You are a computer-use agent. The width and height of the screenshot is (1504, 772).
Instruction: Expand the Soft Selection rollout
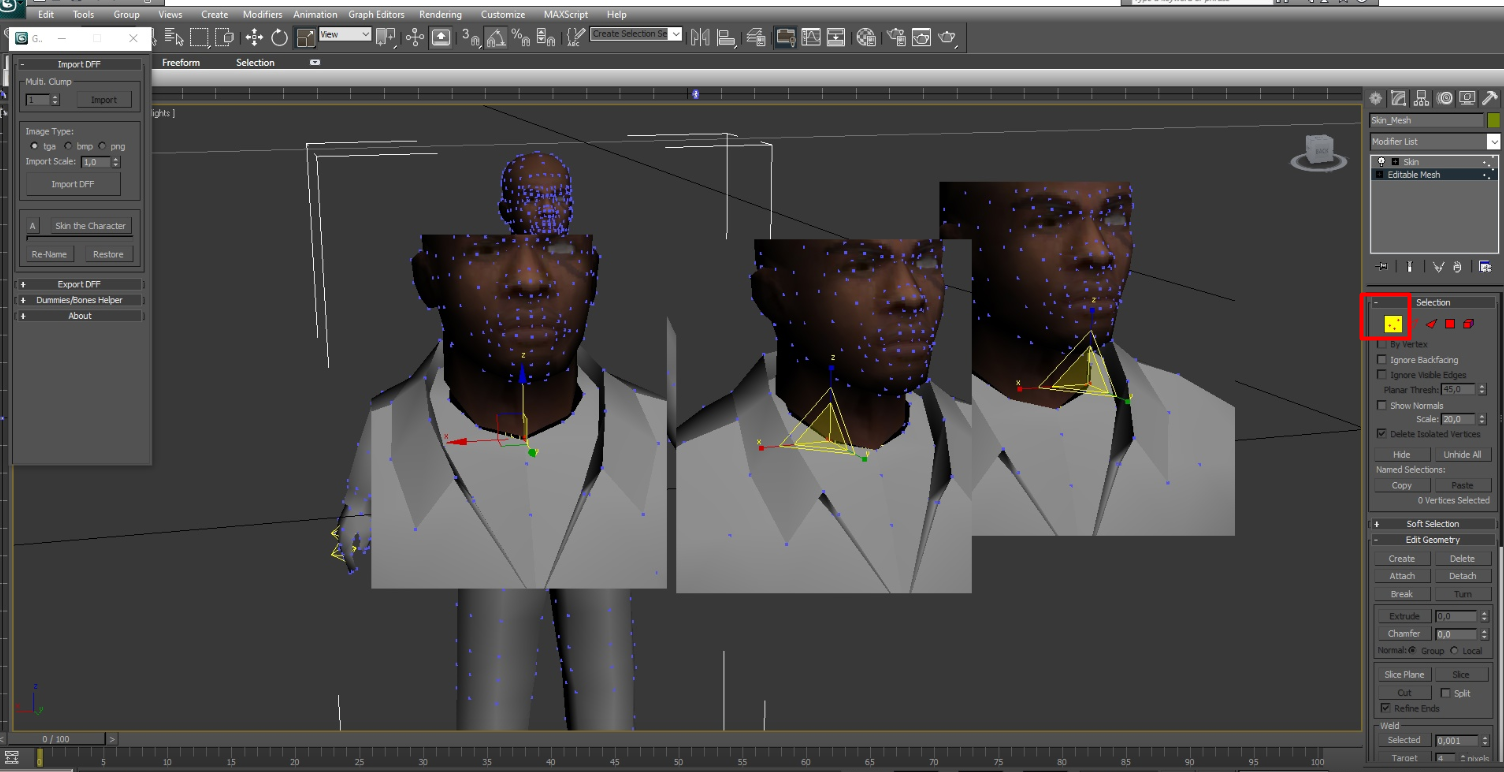(x=1432, y=524)
